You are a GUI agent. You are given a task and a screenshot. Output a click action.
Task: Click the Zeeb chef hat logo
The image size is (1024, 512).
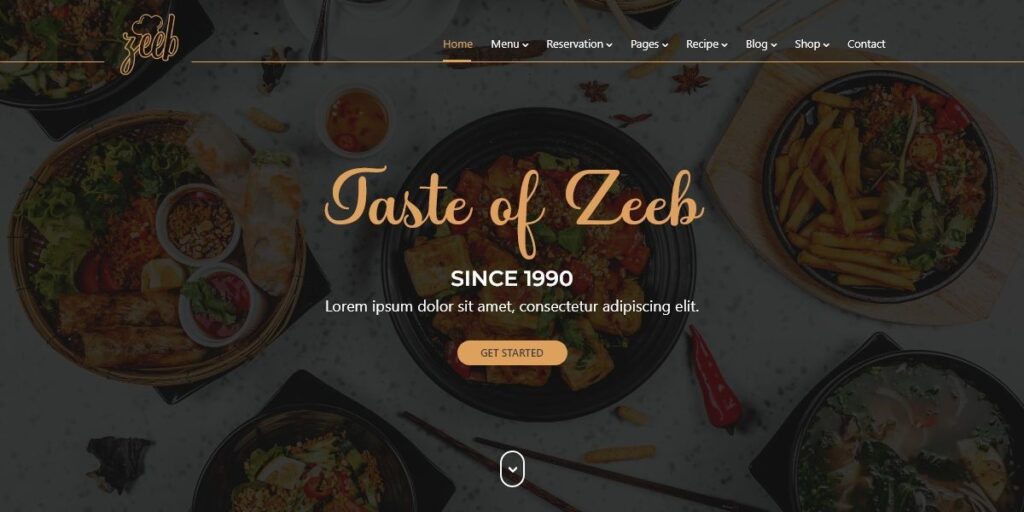coord(150,44)
